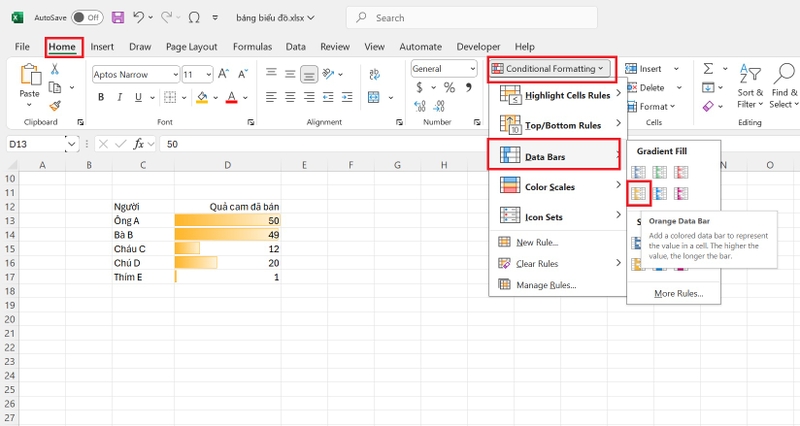
Task: Select Orange gradient data bar
Action: [x=638, y=193]
